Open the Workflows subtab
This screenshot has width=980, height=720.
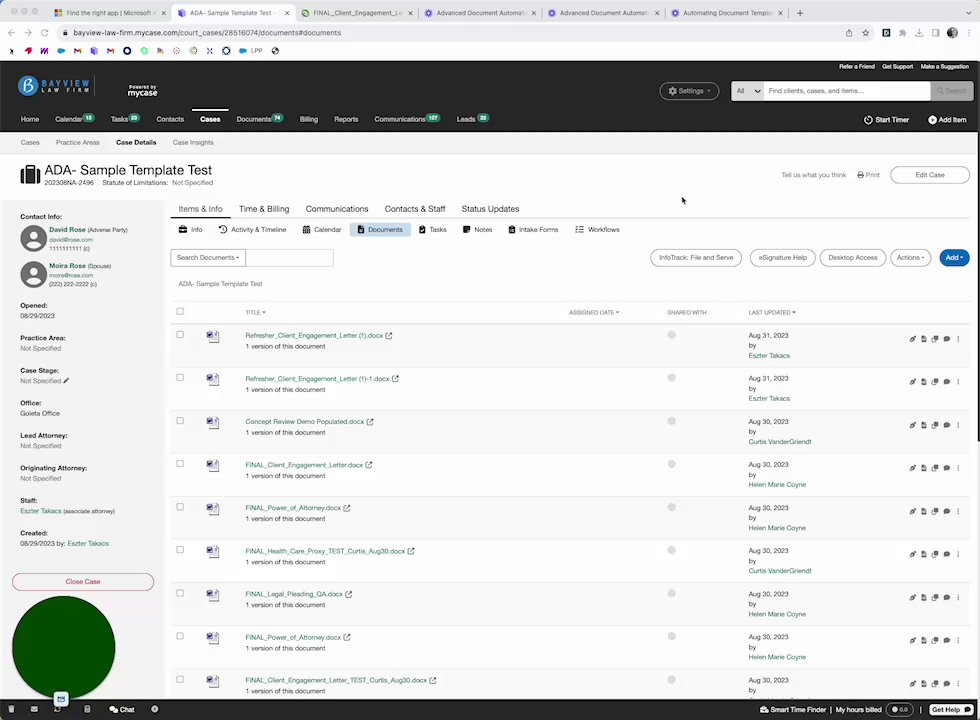[x=597, y=230]
